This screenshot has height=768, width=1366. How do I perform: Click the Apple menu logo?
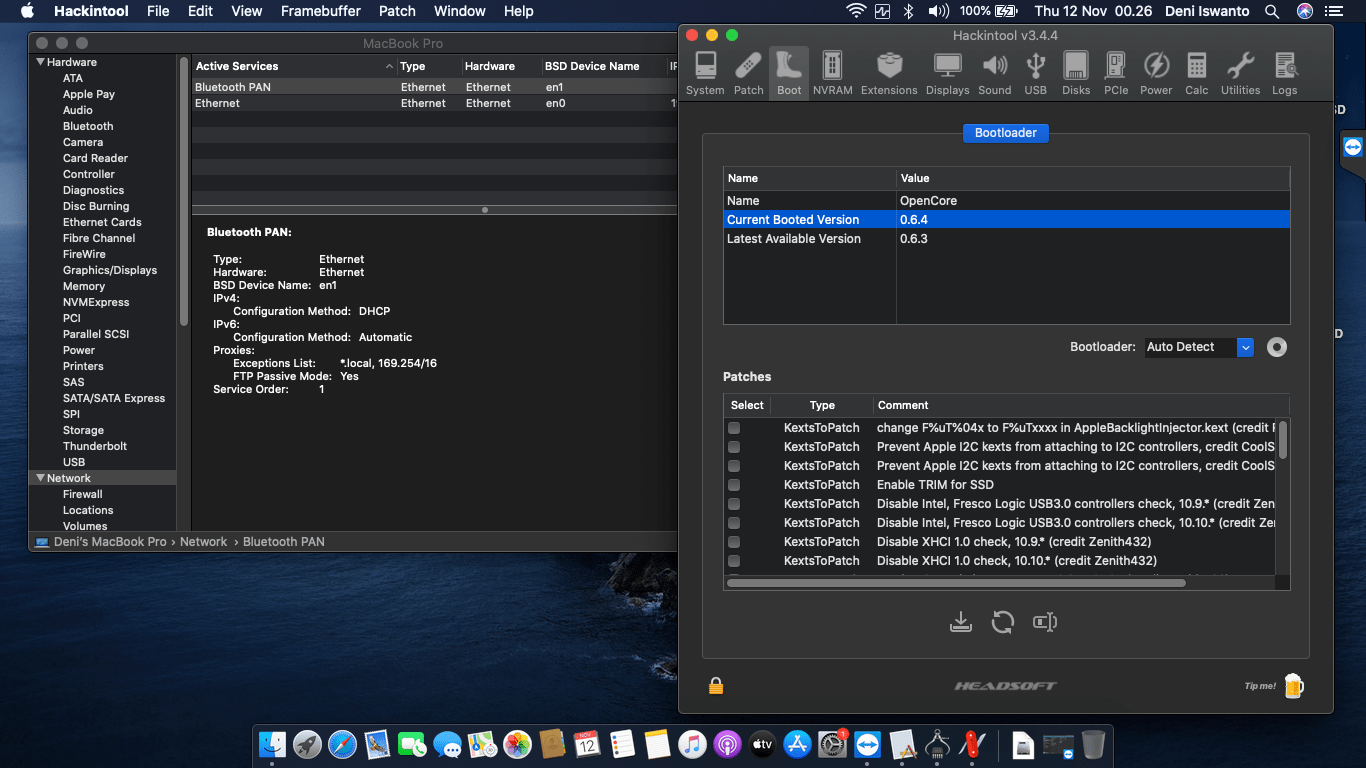(27, 11)
